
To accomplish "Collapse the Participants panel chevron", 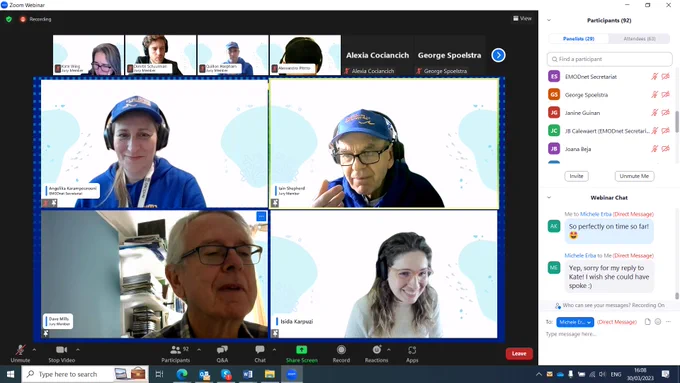I will 549,20.
